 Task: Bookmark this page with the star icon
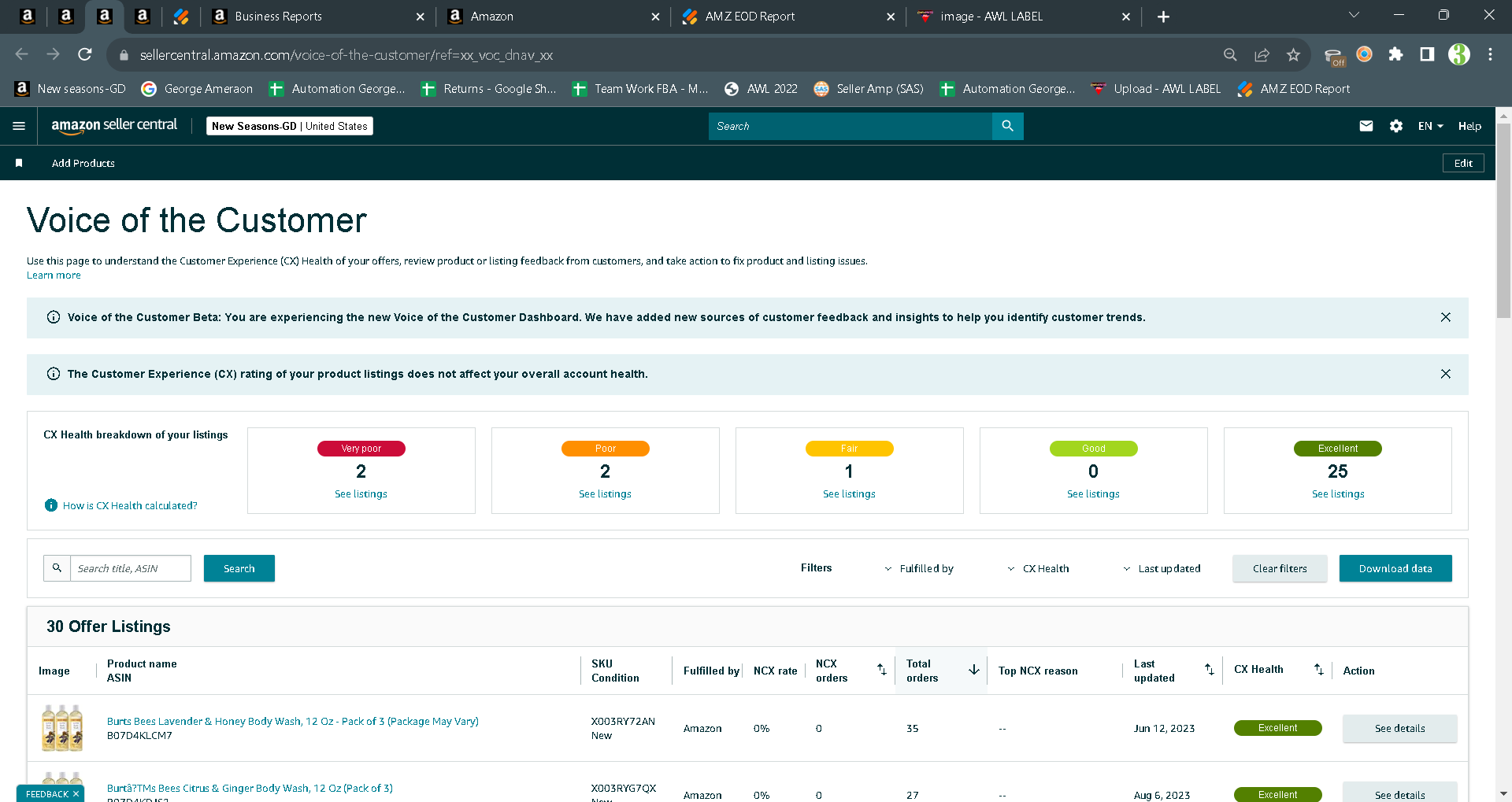1293,54
